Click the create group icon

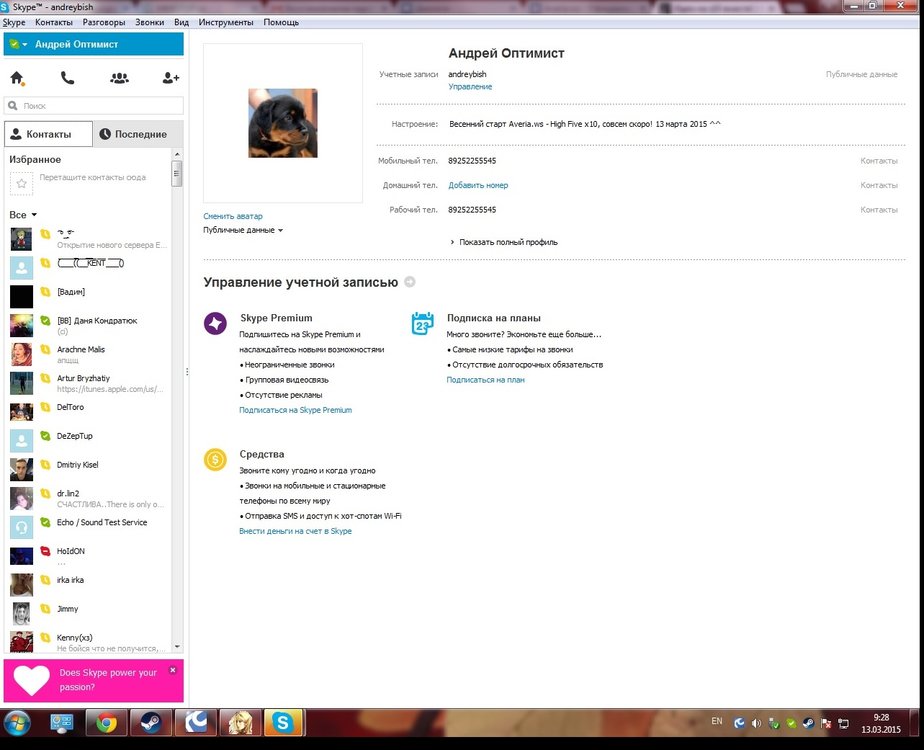pos(119,78)
